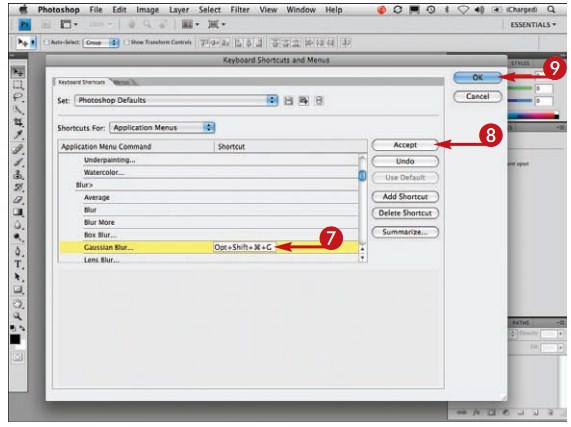571x427 pixels.
Task: Select the Move tool in toolbox
Action: click(x=17, y=72)
